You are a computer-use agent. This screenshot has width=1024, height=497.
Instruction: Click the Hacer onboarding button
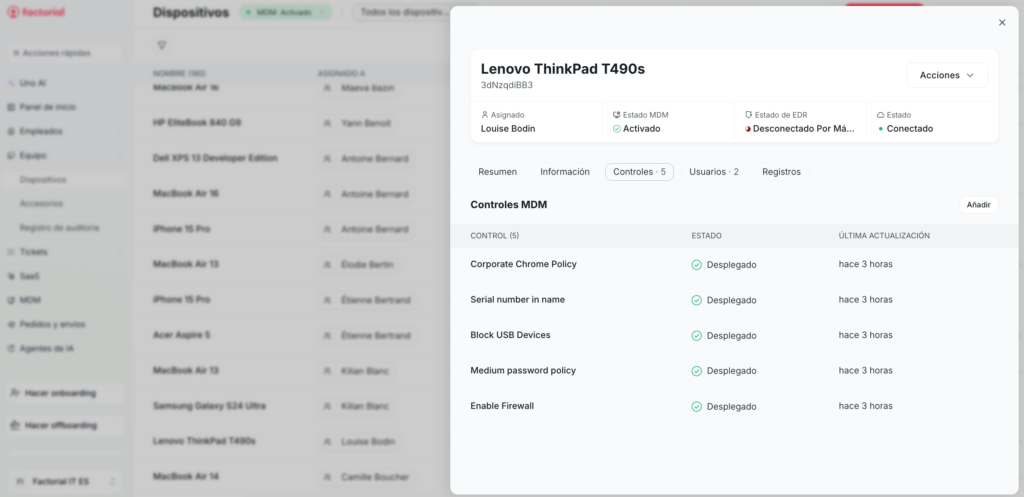click(64, 394)
